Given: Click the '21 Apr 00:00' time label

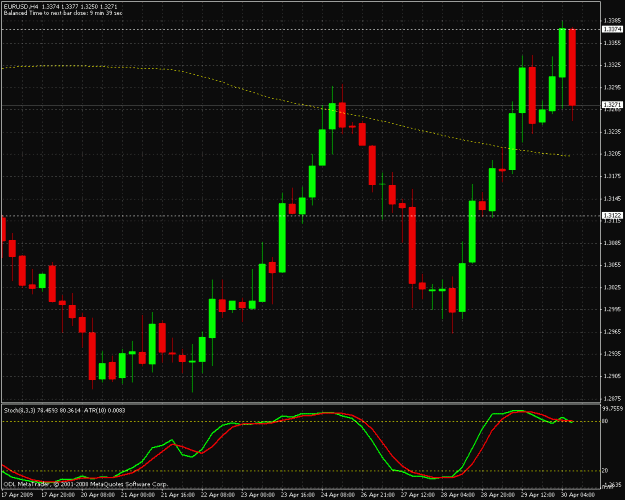Looking at the screenshot, I should tap(138, 495).
